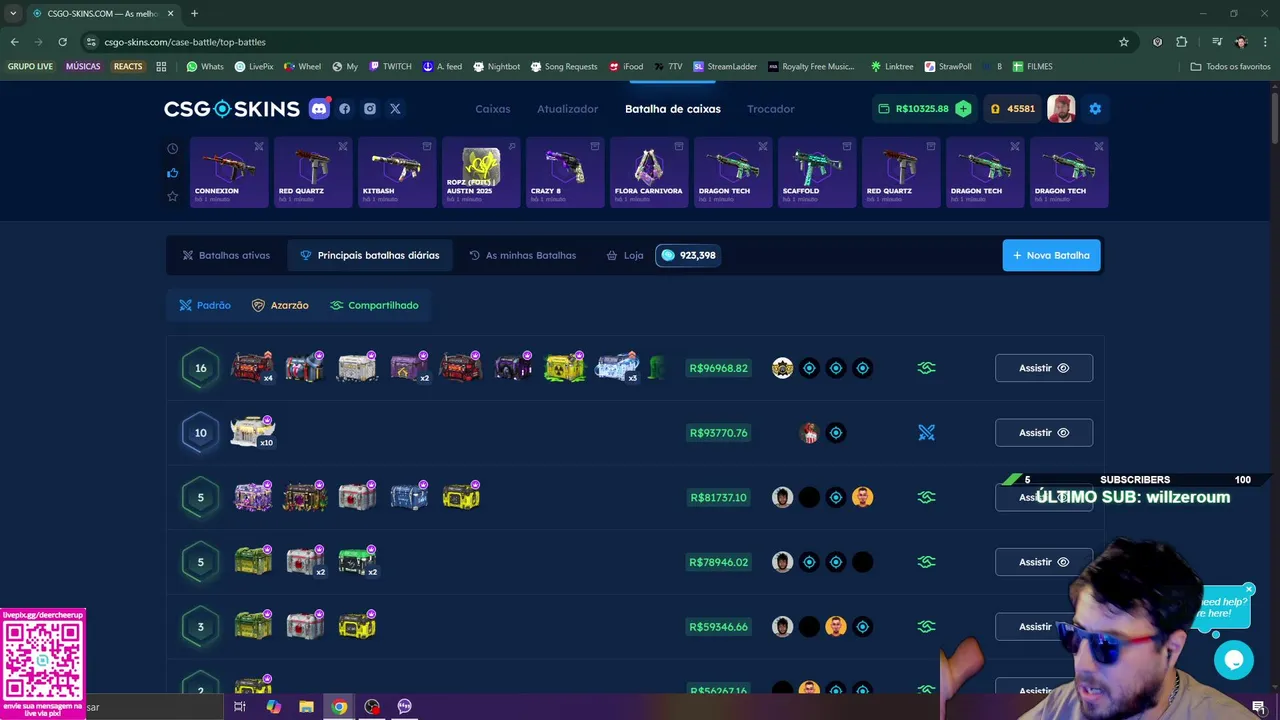Open the MÚSICAS bookmark folder
Screen dimensions: 1280x720
pyautogui.click(x=83, y=67)
